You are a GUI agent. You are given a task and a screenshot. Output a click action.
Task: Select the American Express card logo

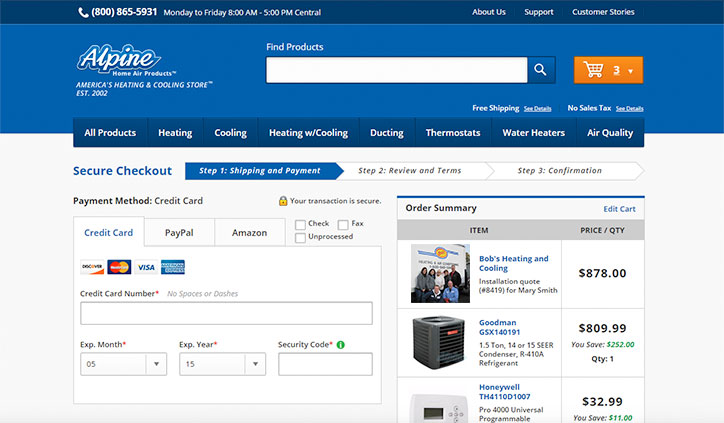(x=173, y=267)
